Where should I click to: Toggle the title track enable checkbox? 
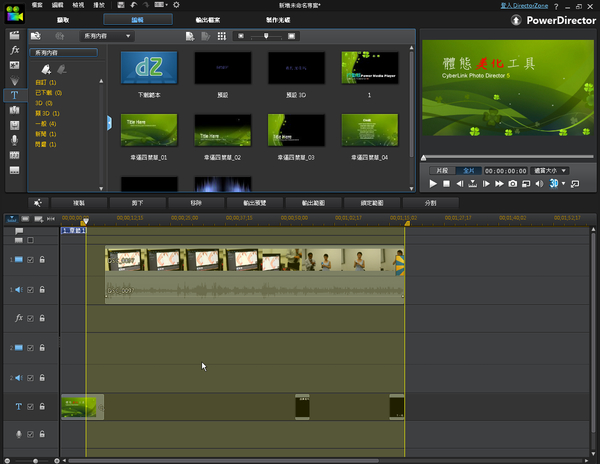(30, 406)
